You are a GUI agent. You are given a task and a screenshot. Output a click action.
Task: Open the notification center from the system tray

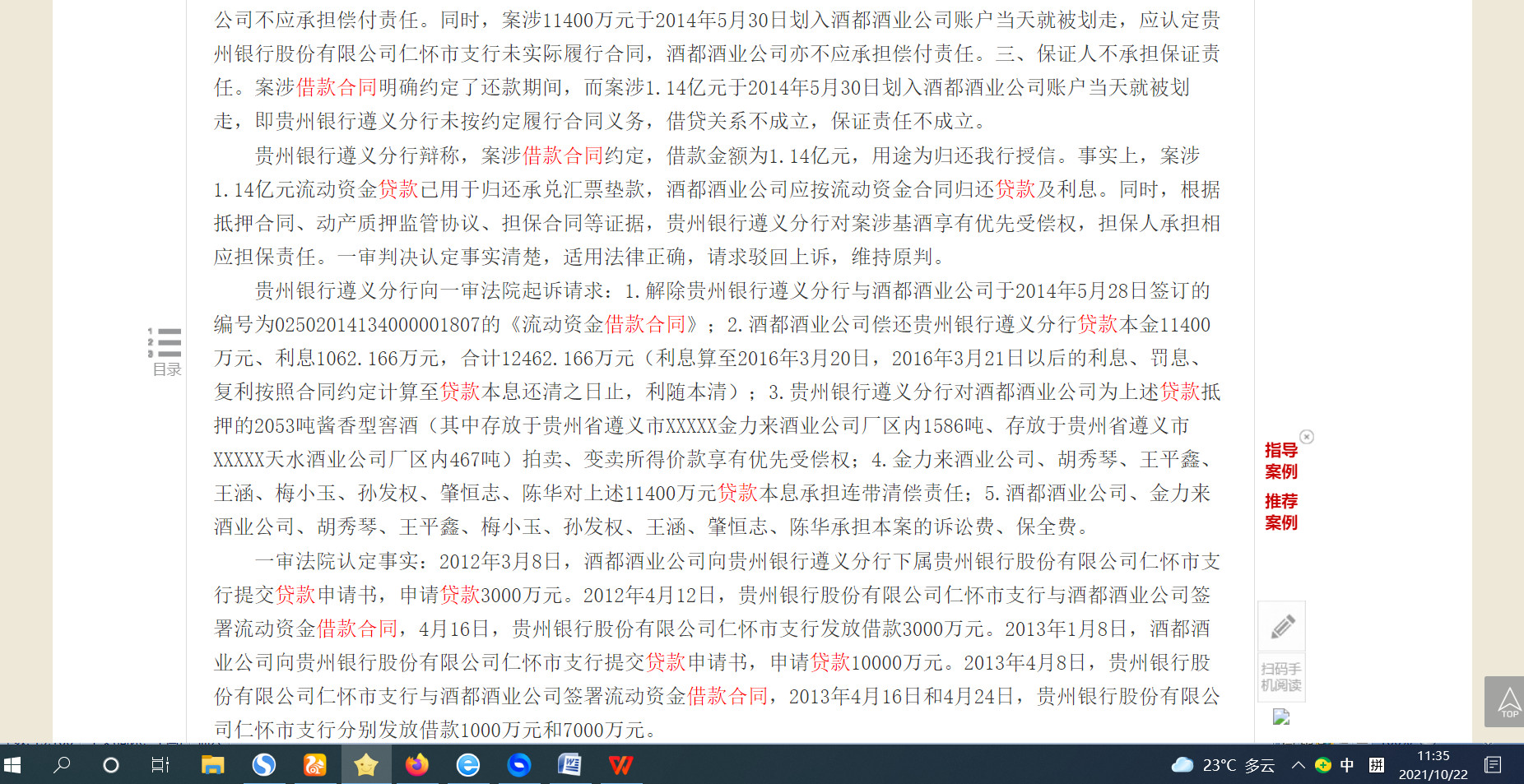click(x=1495, y=766)
